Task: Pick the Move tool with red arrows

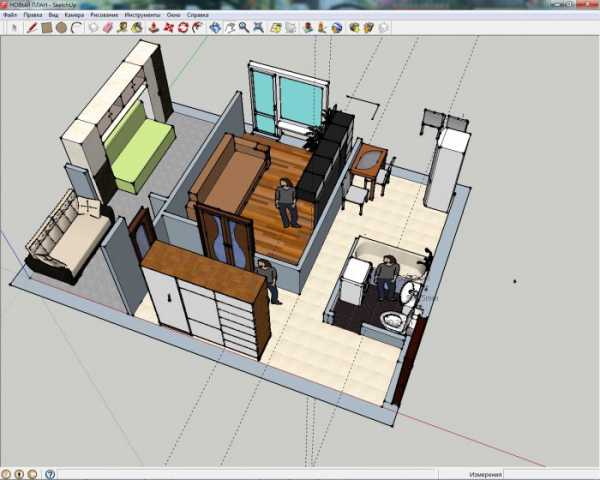Action: click(x=167, y=27)
